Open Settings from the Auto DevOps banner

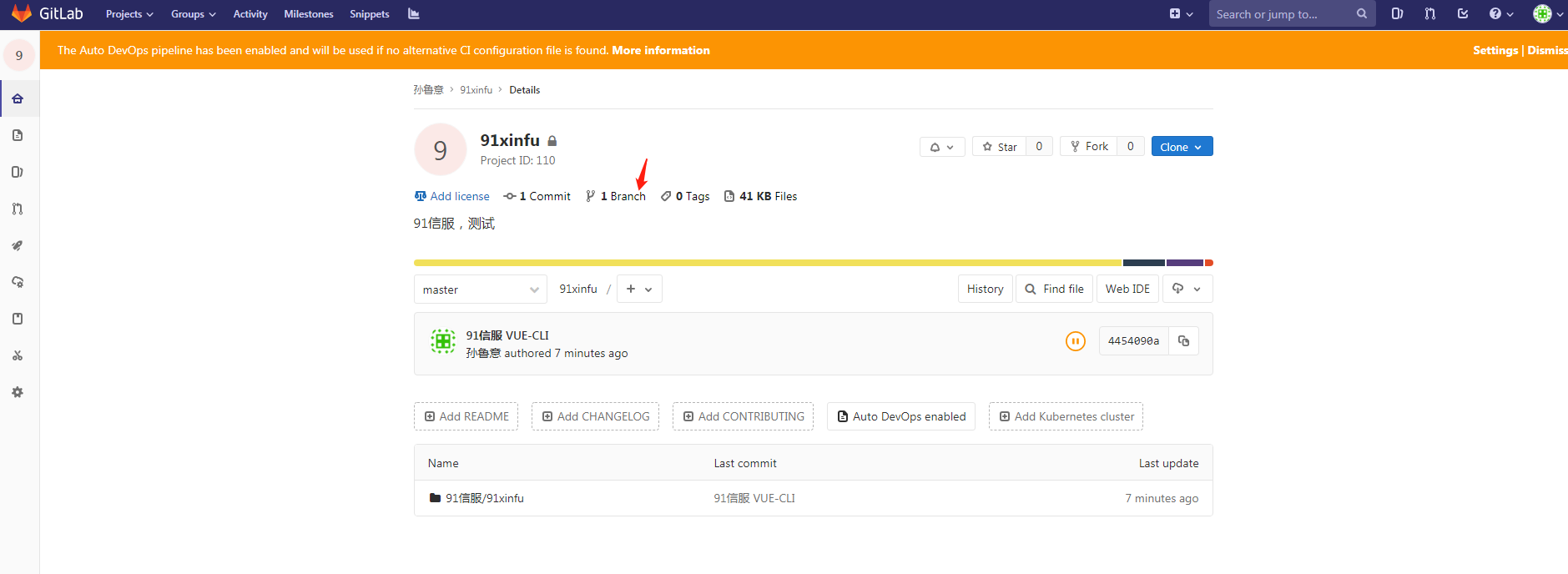1495,50
